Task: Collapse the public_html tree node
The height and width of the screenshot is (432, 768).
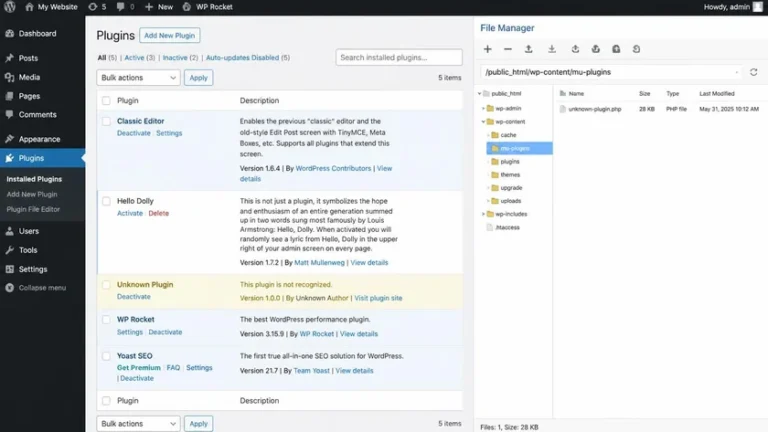Action: (x=480, y=94)
